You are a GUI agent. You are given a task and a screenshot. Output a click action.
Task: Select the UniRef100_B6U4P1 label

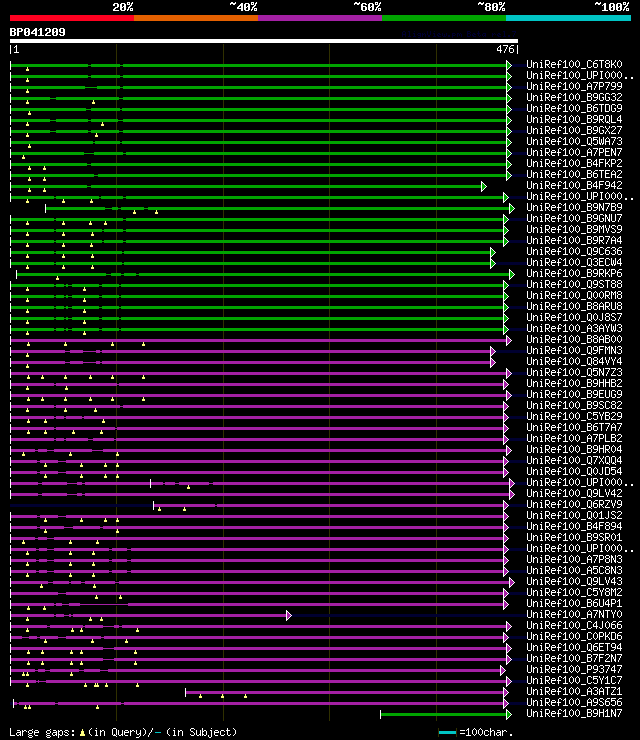tap(574, 603)
